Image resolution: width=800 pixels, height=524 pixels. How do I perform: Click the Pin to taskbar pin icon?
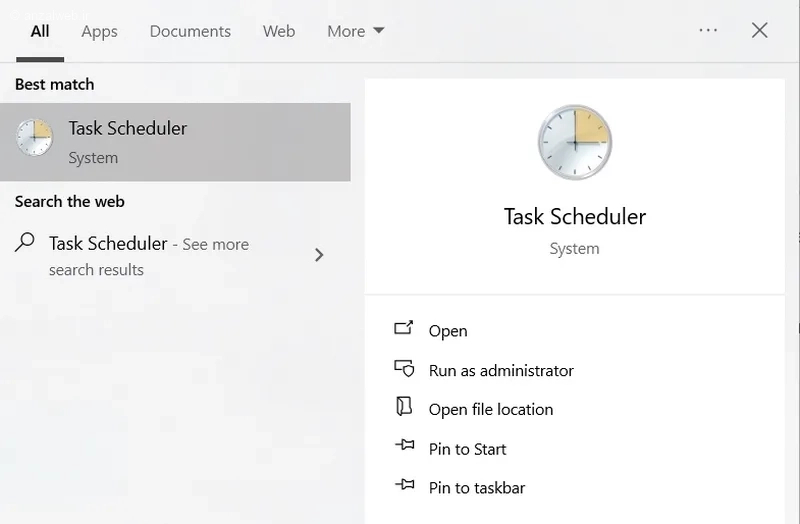(405, 484)
